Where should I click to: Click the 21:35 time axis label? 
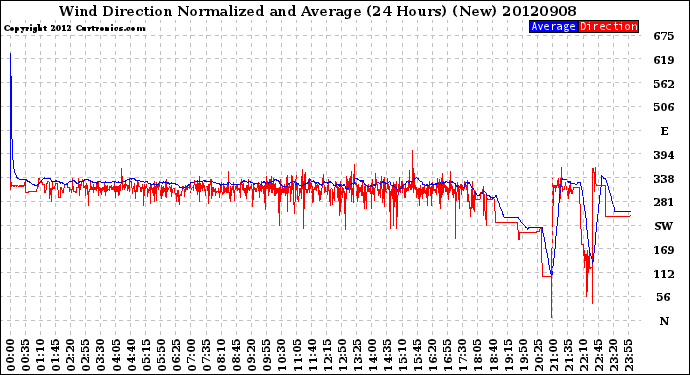(568, 355)
